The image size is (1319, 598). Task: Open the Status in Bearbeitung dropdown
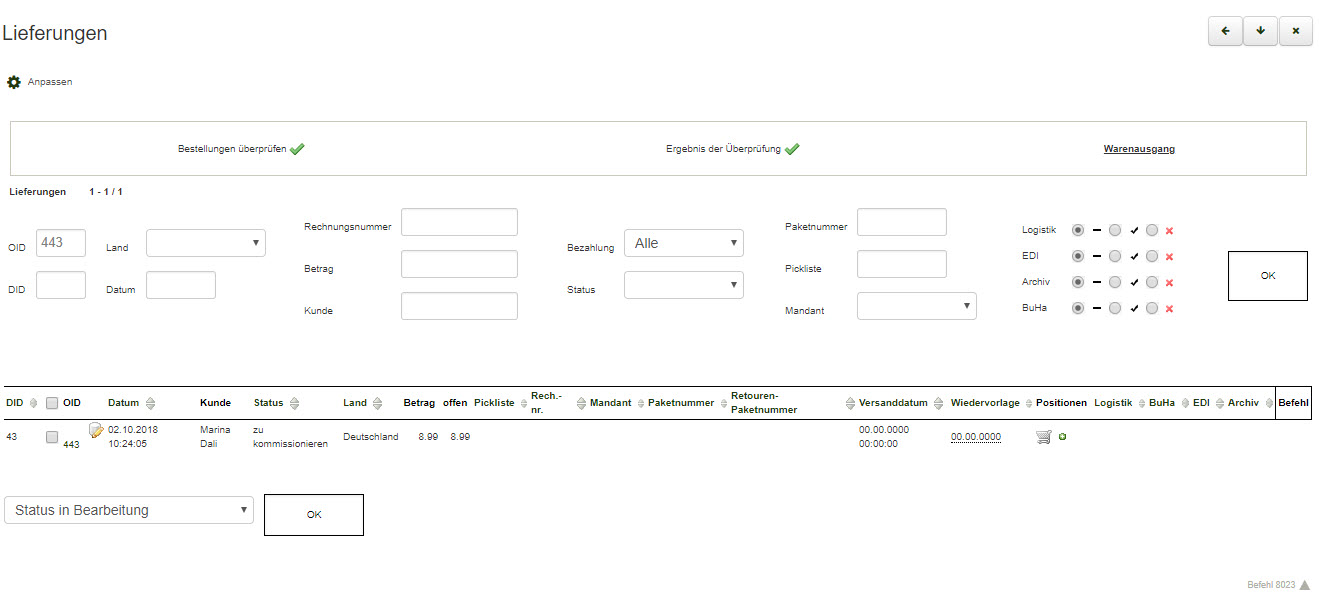tap(129, 510)
